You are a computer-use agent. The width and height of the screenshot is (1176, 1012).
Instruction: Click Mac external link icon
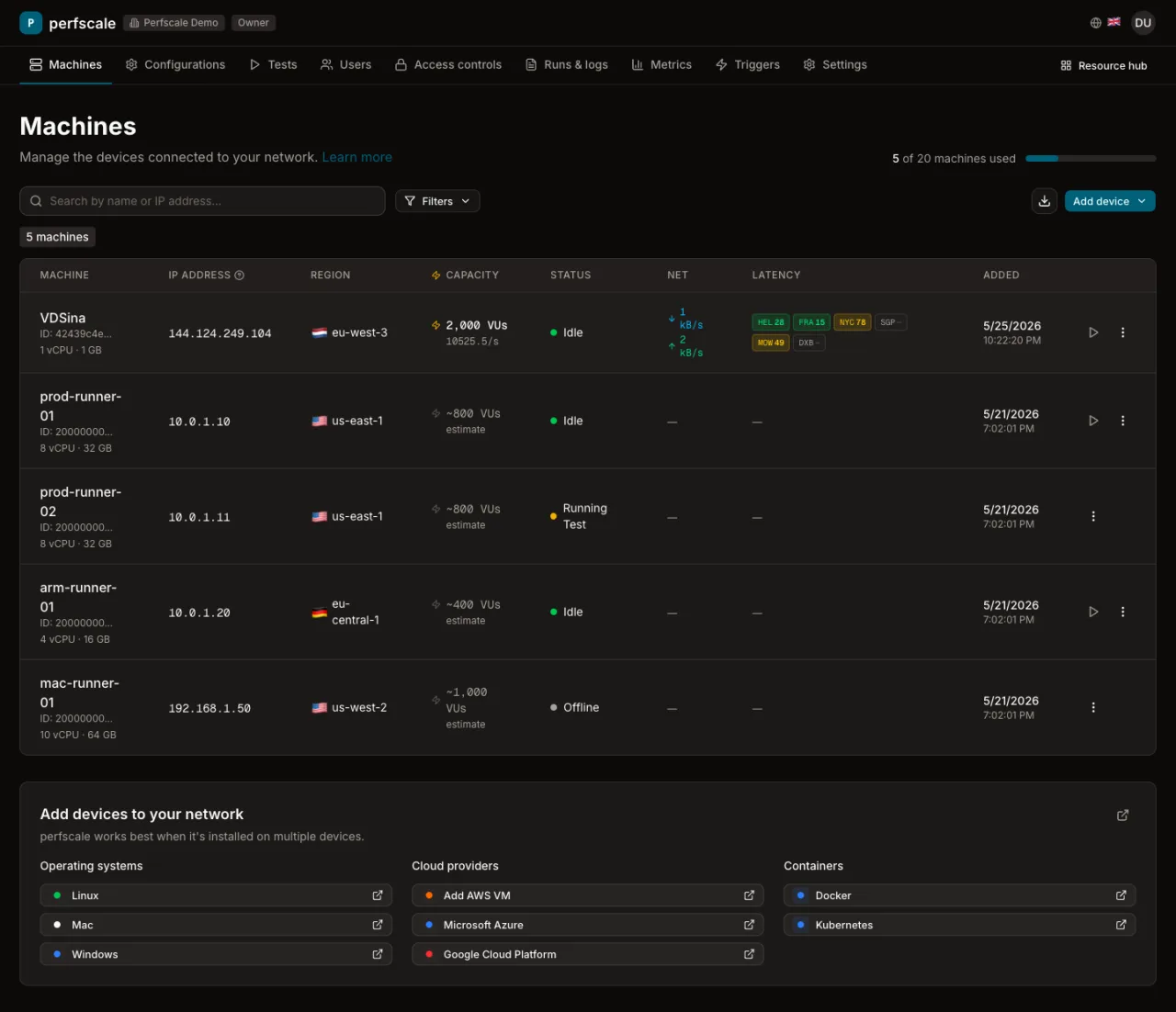tap(378, 925)
